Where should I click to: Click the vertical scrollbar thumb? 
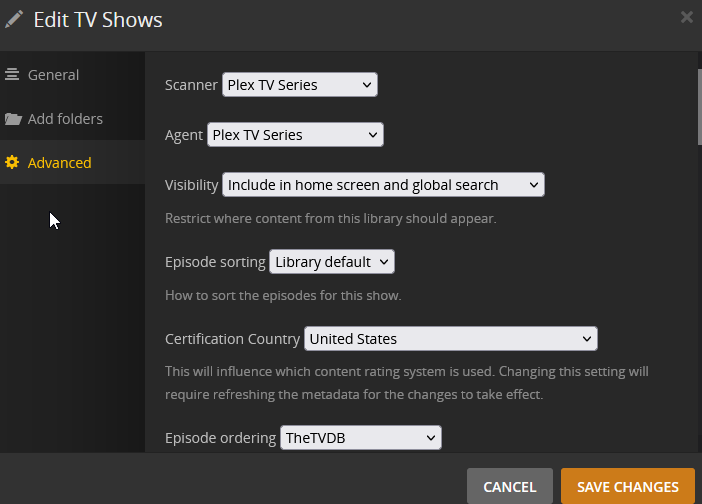point(699,107)
